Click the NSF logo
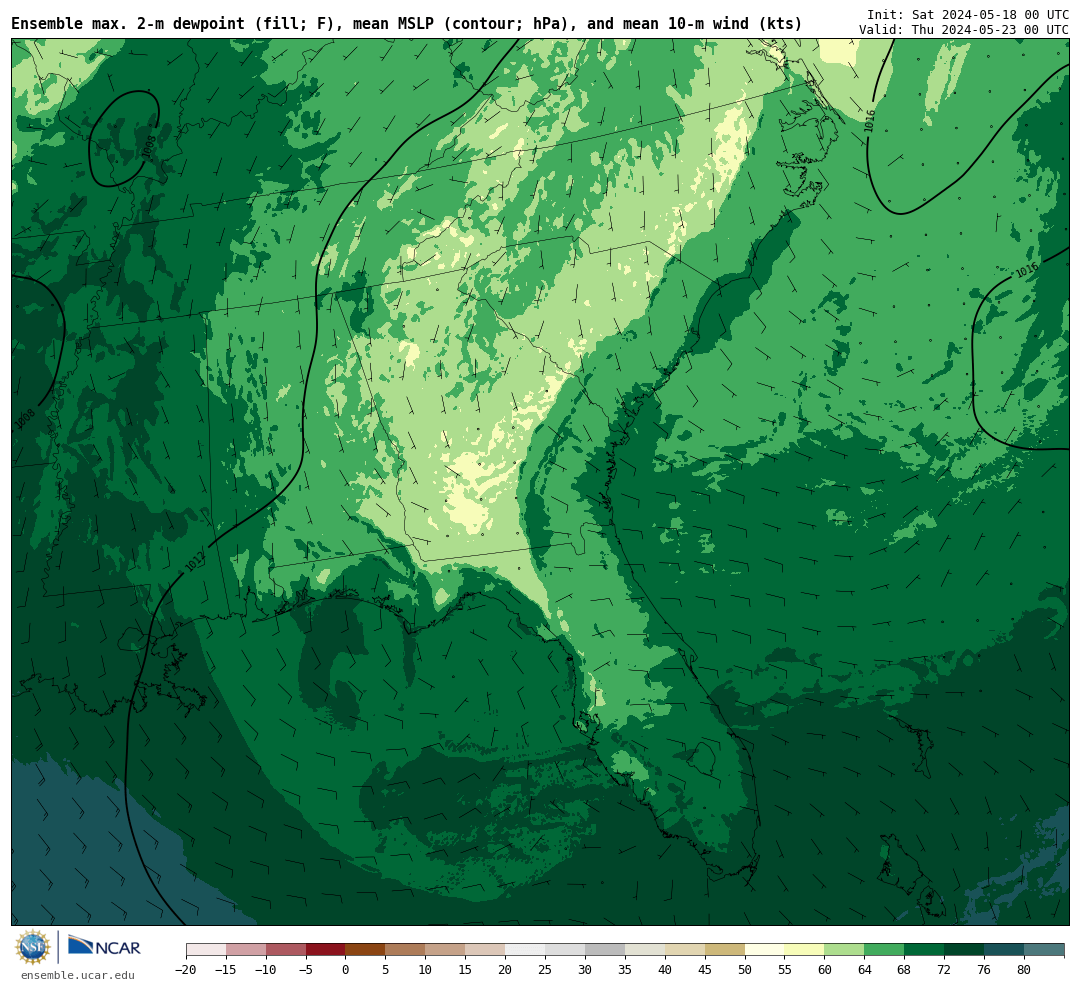Viewport: 1080px width, 988px height. [33, 947]
